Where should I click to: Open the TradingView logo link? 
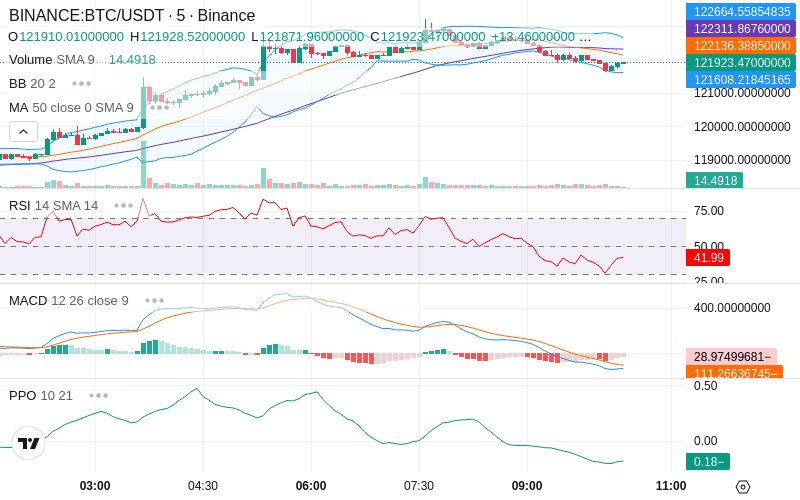tap(29, 443)
